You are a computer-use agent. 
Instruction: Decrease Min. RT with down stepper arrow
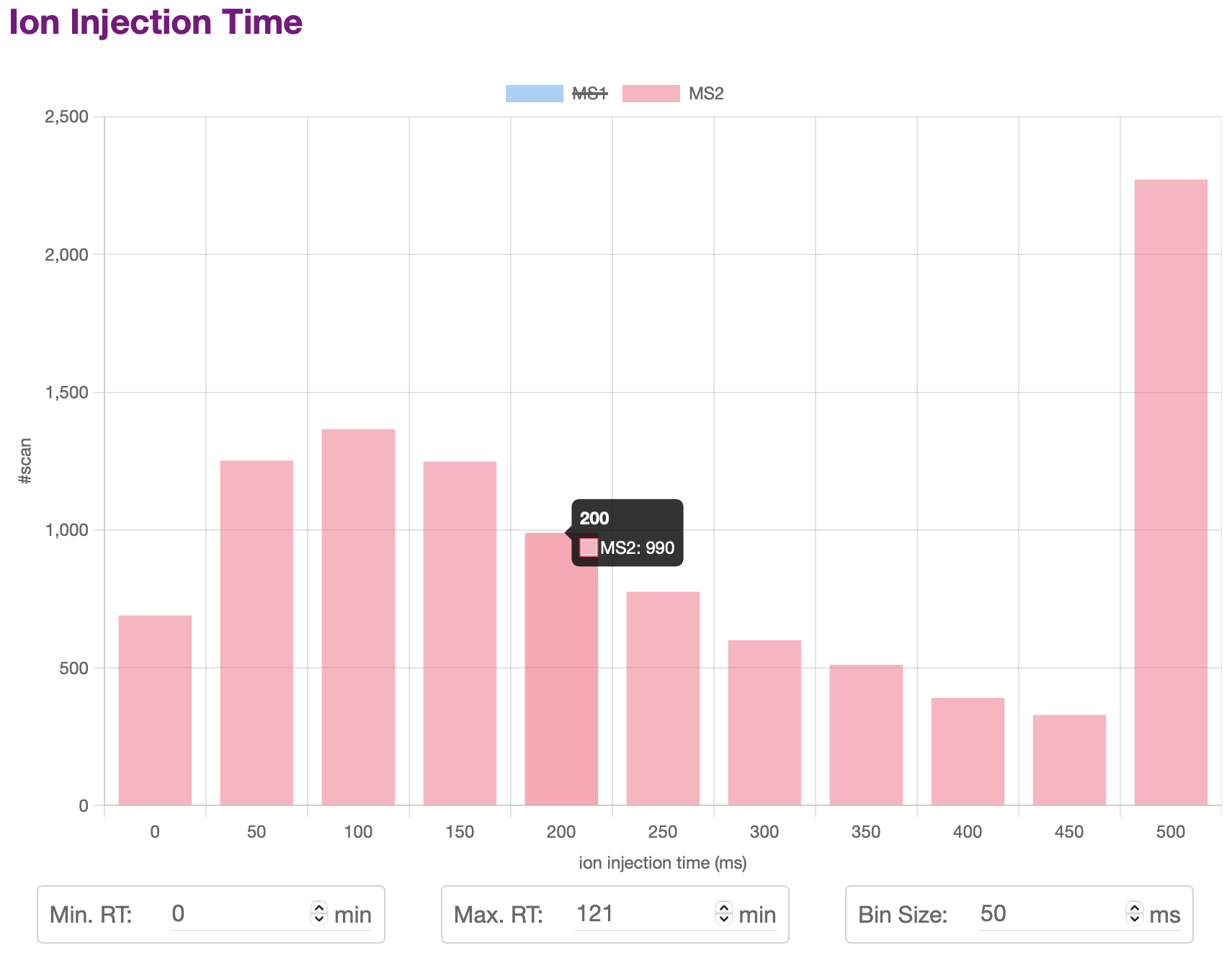coord(319,920)
